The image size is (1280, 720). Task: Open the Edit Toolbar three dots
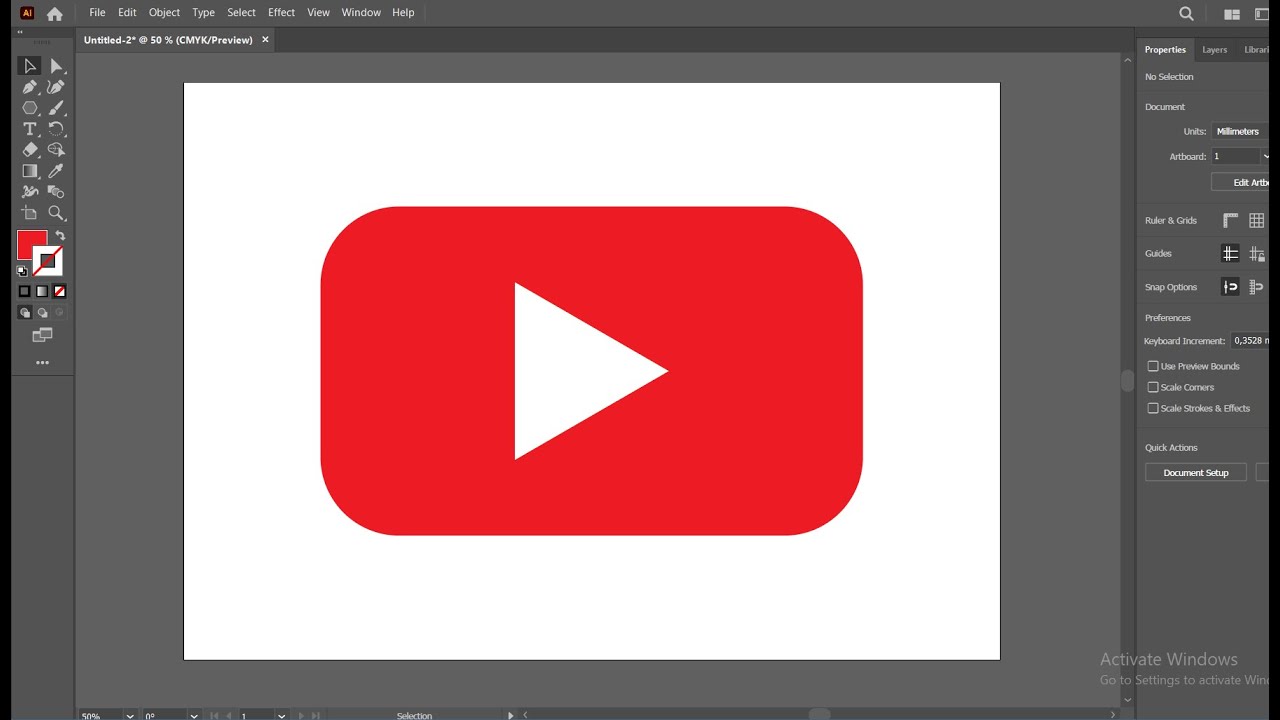(42, 363)
